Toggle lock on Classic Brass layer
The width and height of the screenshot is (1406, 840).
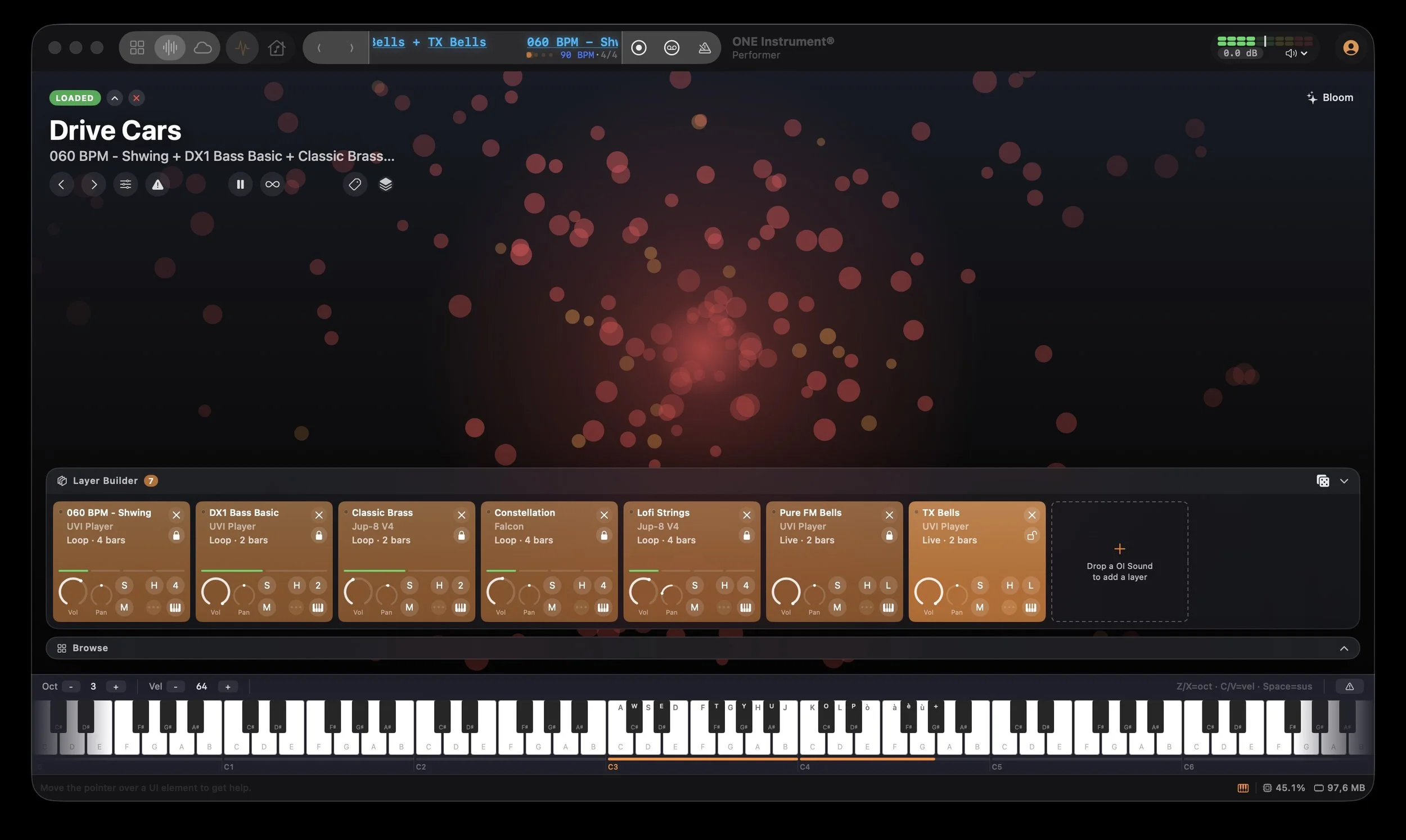461,535
